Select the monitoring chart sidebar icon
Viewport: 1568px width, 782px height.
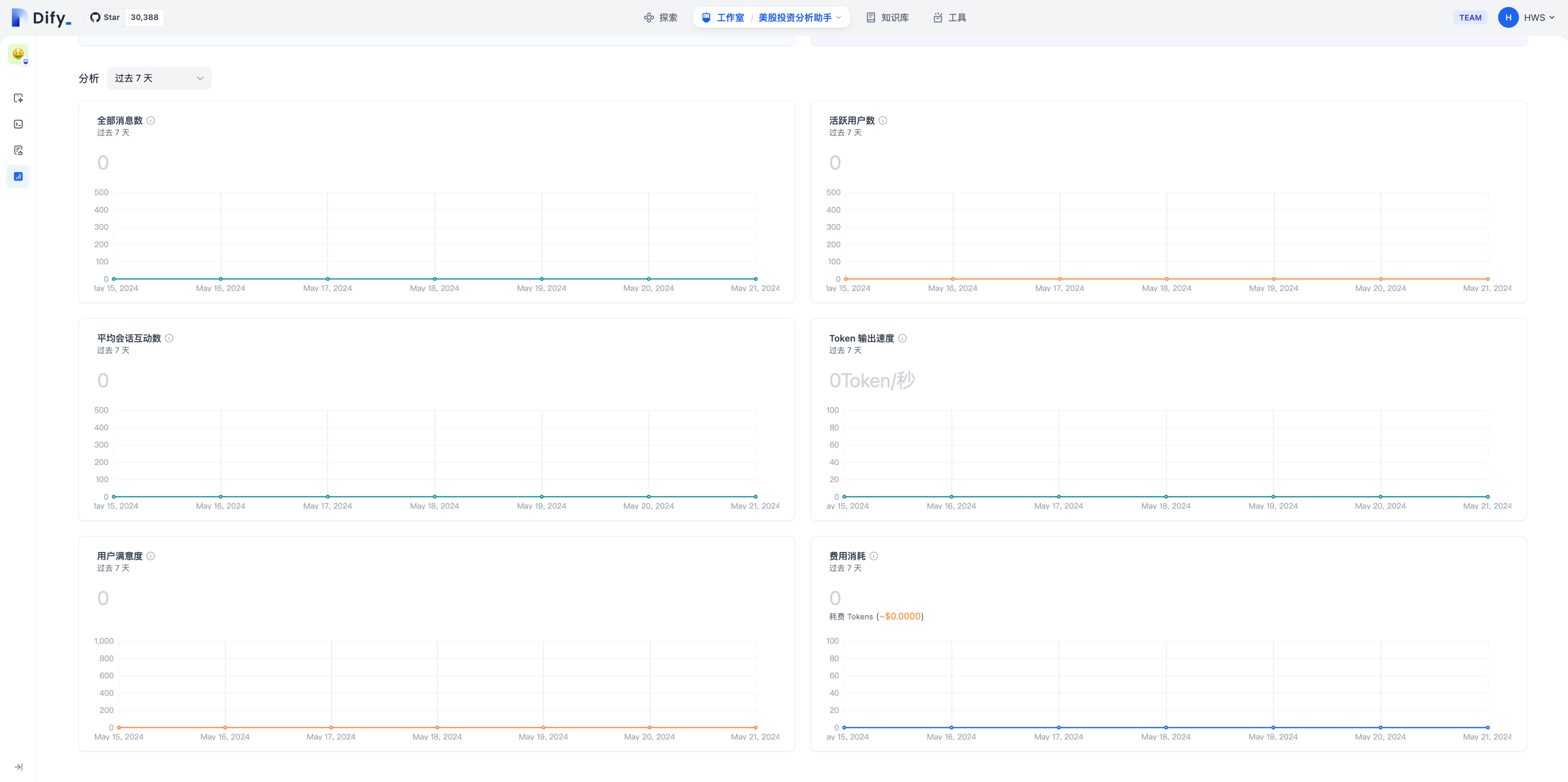(x=18, y=177)
